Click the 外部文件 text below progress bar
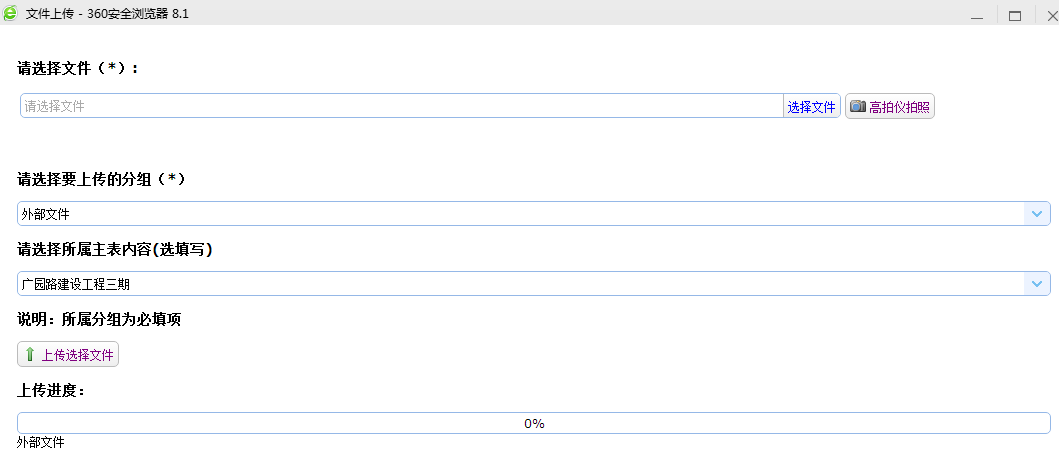Image resolution: width=1059 pixels, height=461 pixels. 41,442
